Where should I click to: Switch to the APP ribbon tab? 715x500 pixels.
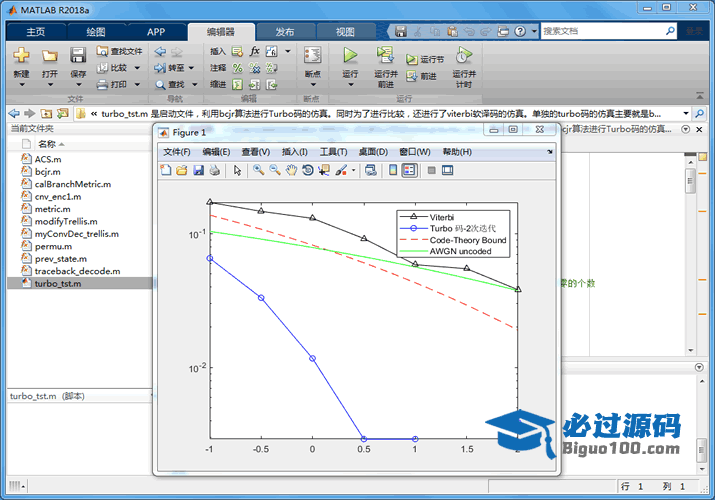tap(156, 32)
